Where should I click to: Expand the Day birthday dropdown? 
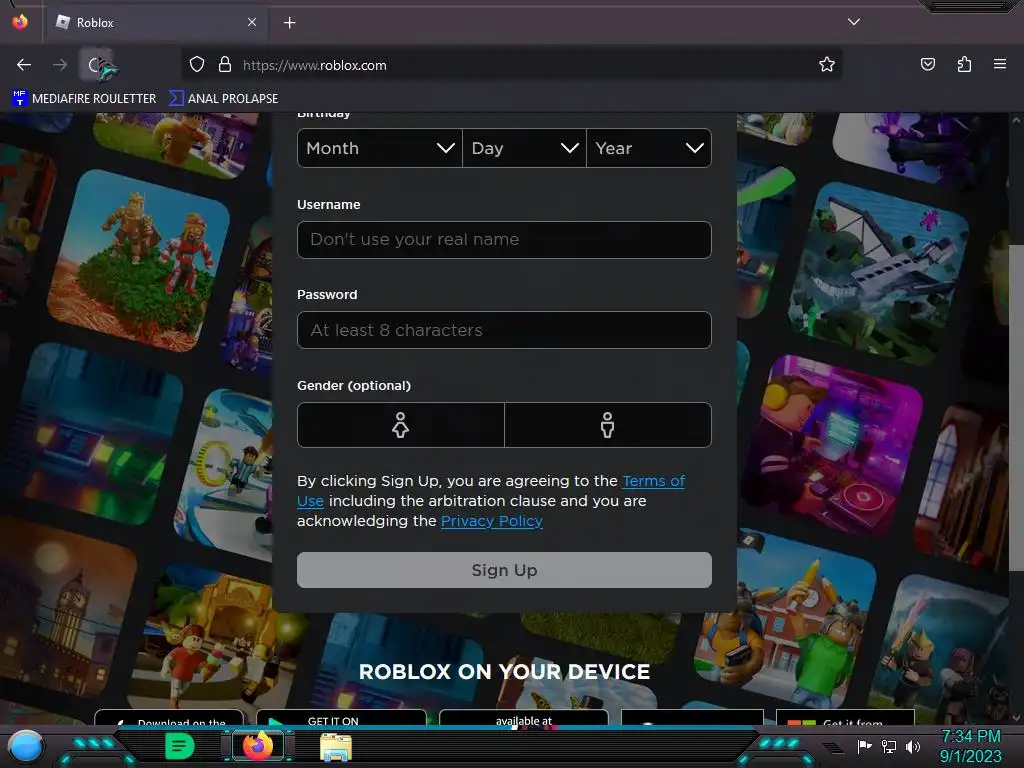click(524, 148)
